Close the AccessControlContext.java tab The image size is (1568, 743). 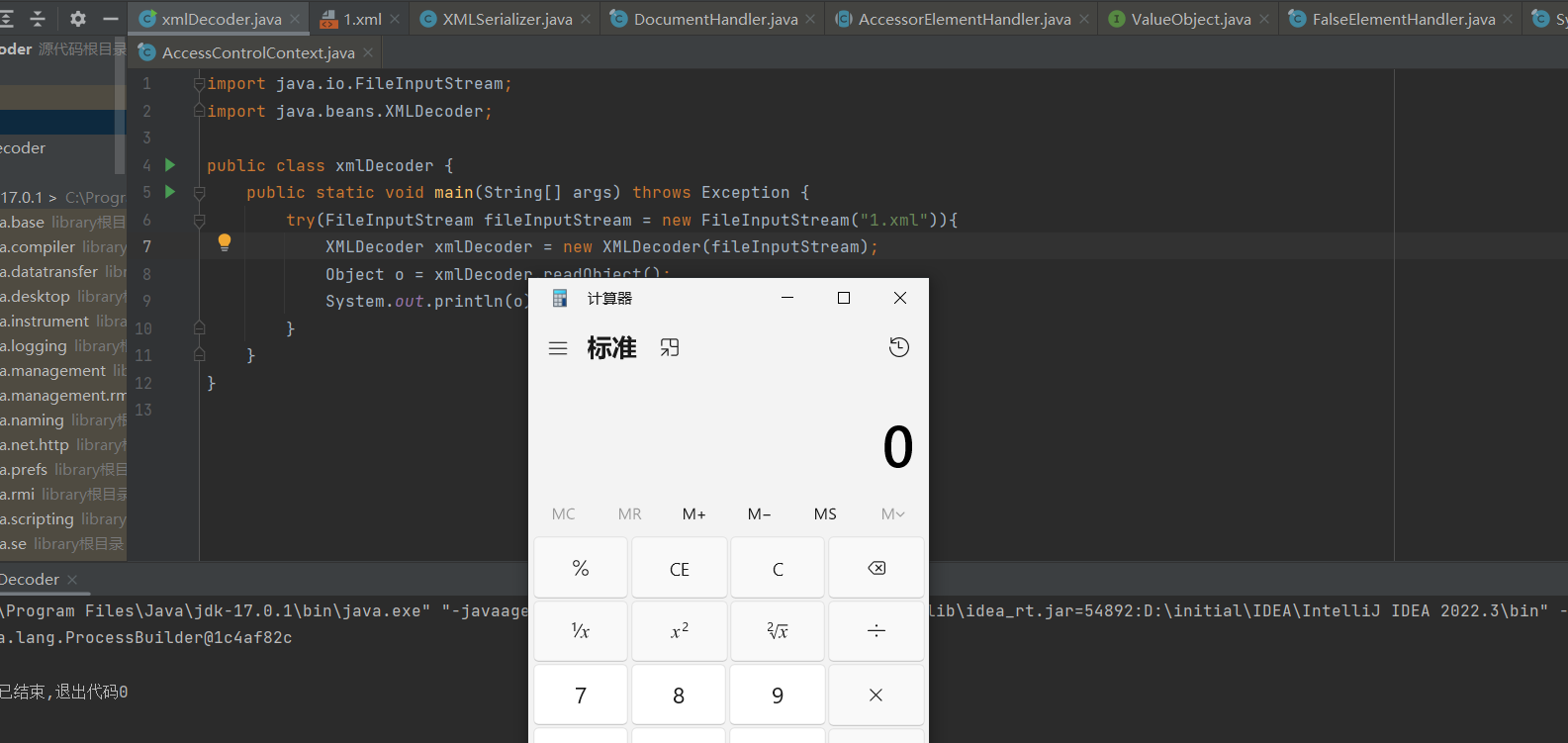(368, 52)
